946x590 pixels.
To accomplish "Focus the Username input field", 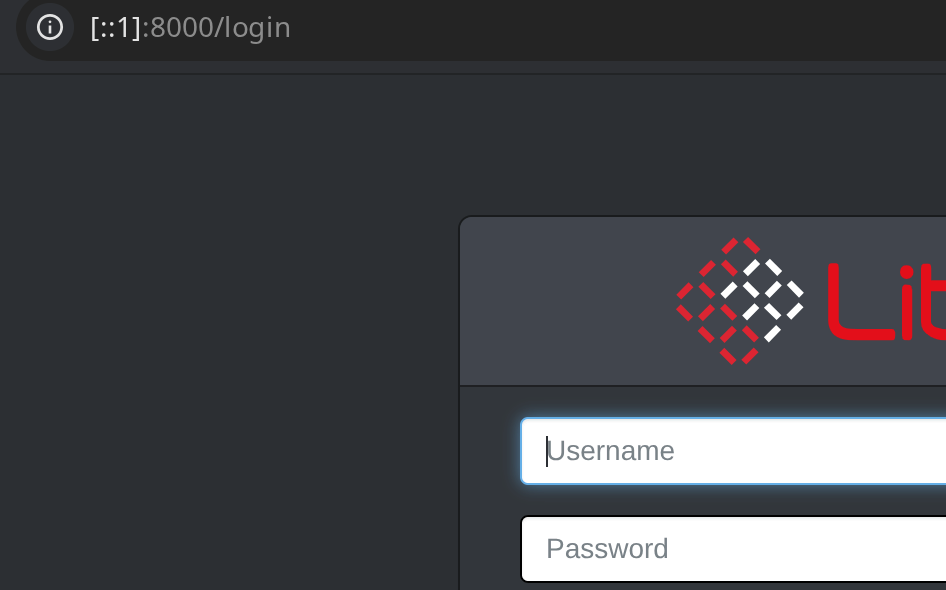I will coord(733,451).
